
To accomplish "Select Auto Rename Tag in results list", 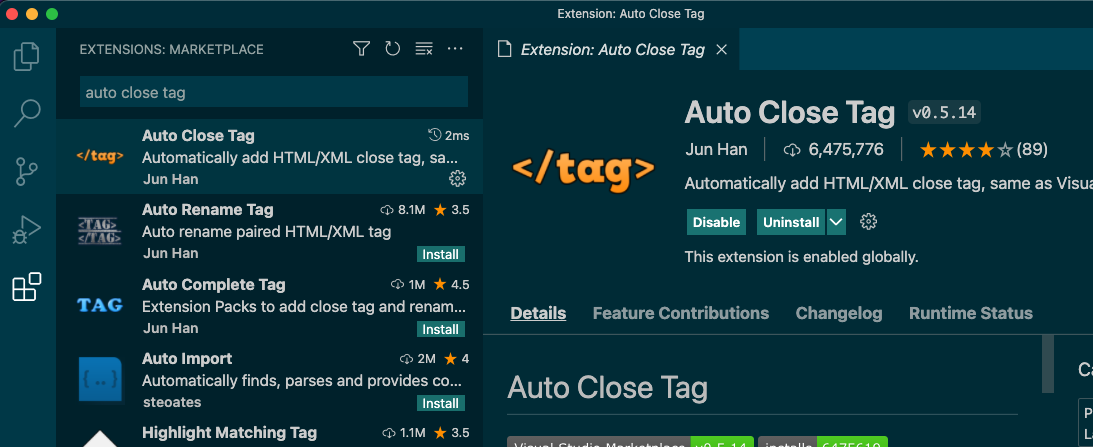I will 269,231.
